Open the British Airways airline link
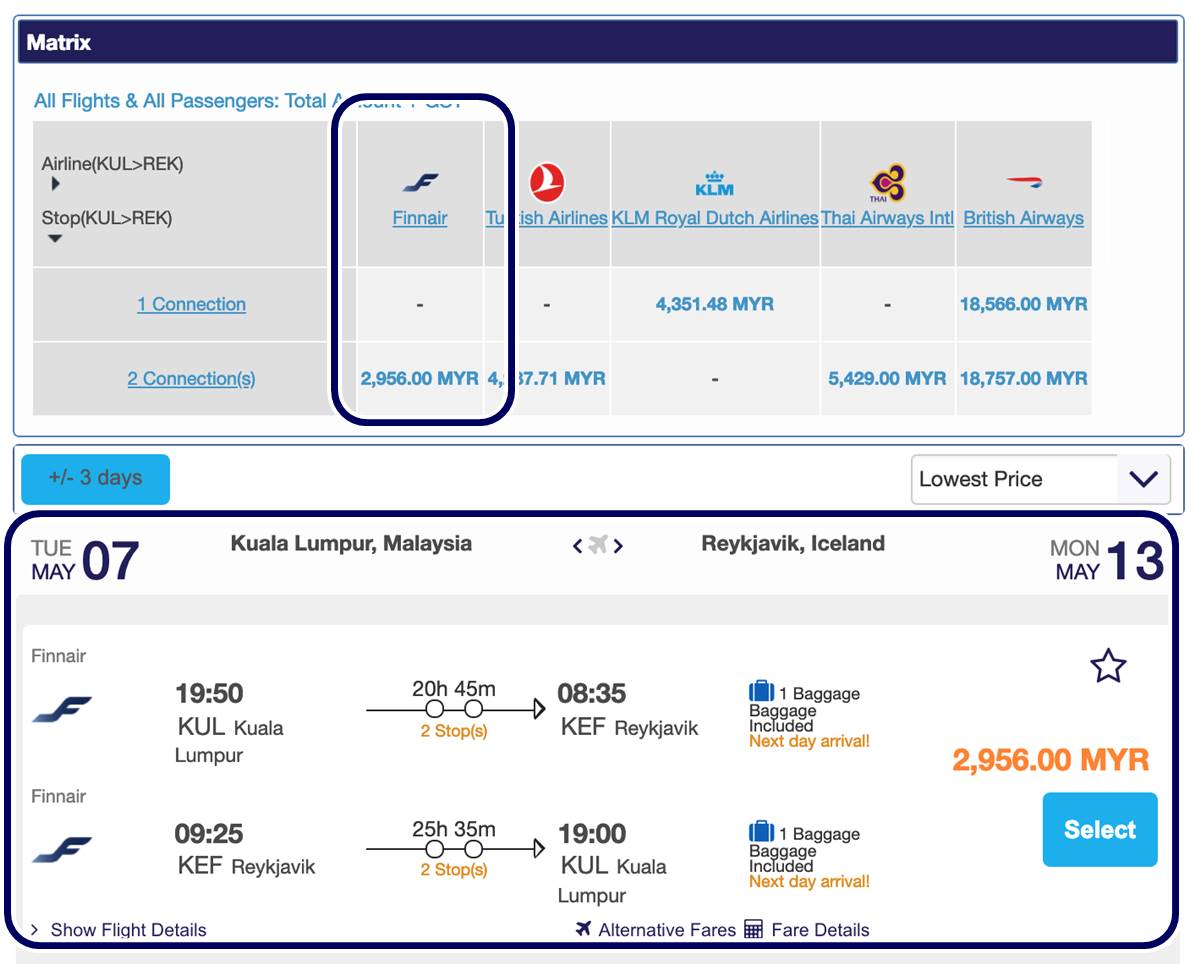 click(x=1023, y=218)
